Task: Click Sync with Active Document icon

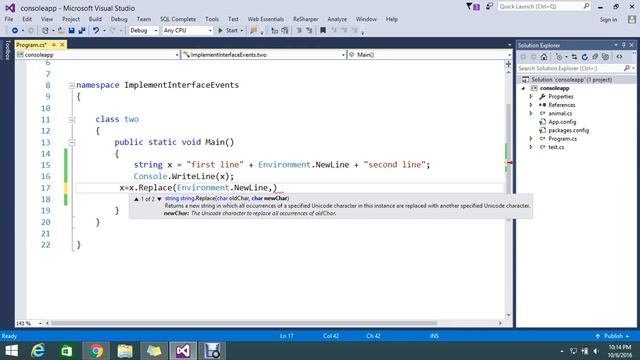Action: pyautogui.click(x=574, y=57)
